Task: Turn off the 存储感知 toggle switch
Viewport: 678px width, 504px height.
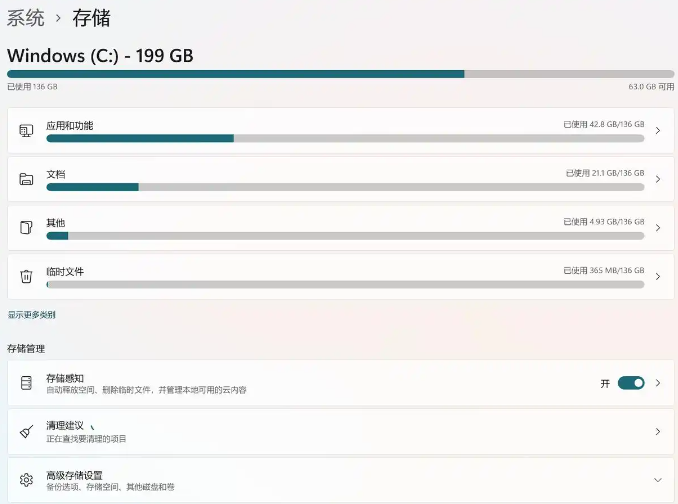Action: coord(631,383)
